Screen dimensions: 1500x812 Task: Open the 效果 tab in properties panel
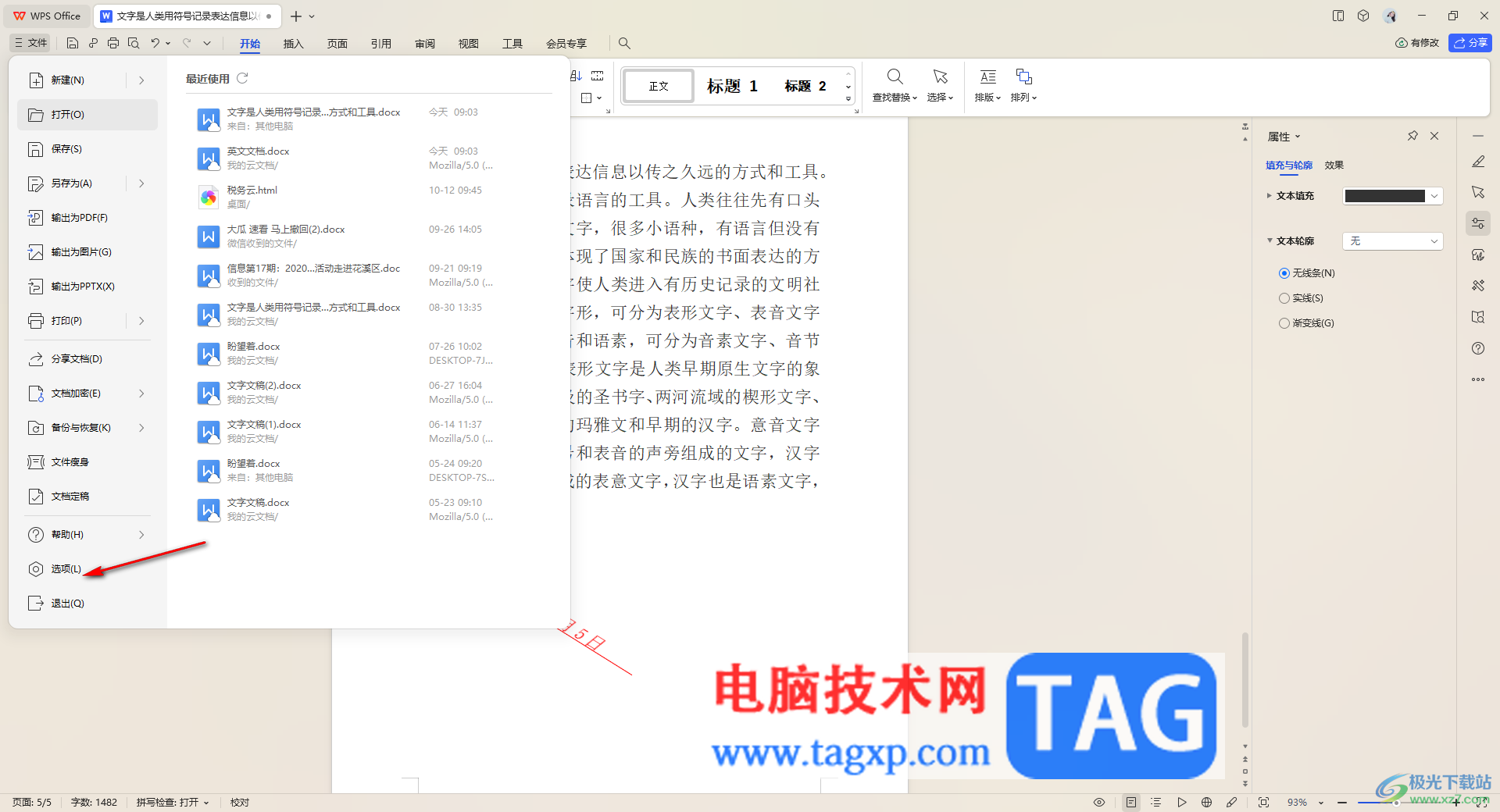(x=1334, y=166)
